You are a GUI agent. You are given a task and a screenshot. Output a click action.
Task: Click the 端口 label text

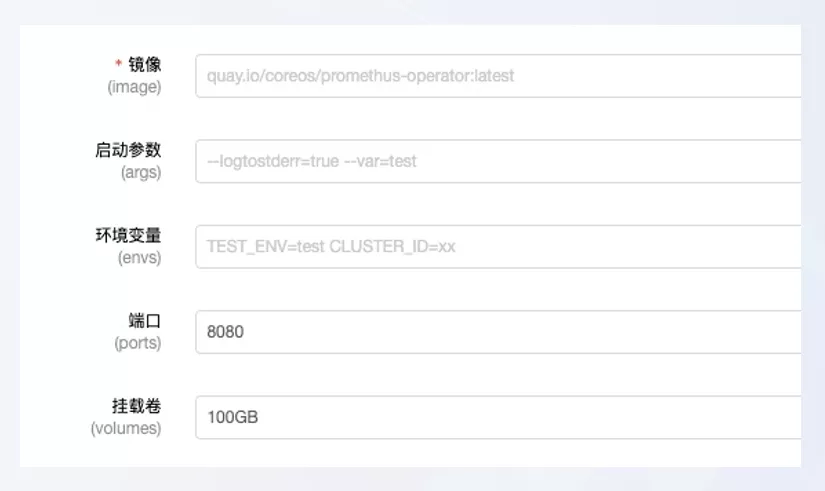coord(145,320)
